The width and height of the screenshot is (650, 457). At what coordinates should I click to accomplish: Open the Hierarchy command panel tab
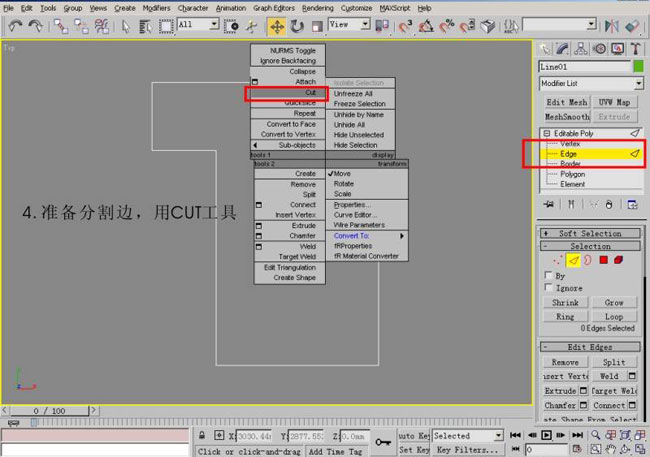(x=581, y=49)
